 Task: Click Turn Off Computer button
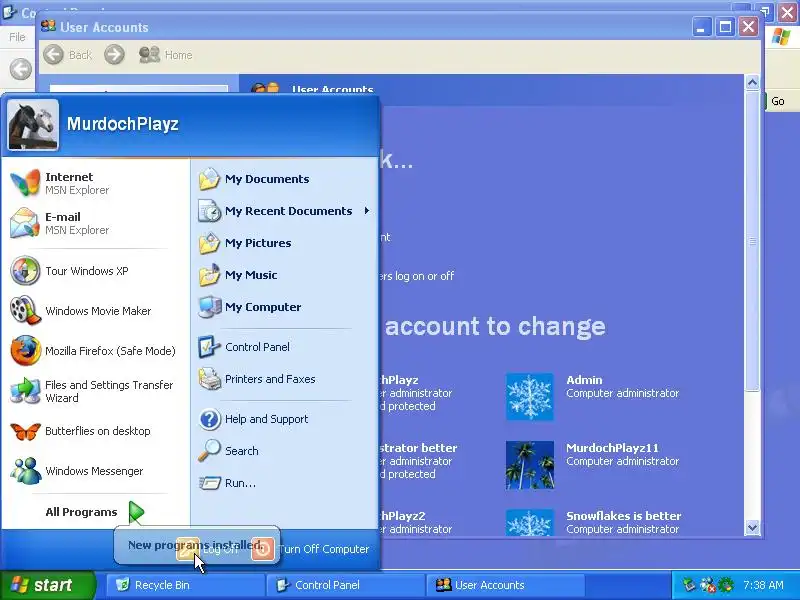[310, 549]
